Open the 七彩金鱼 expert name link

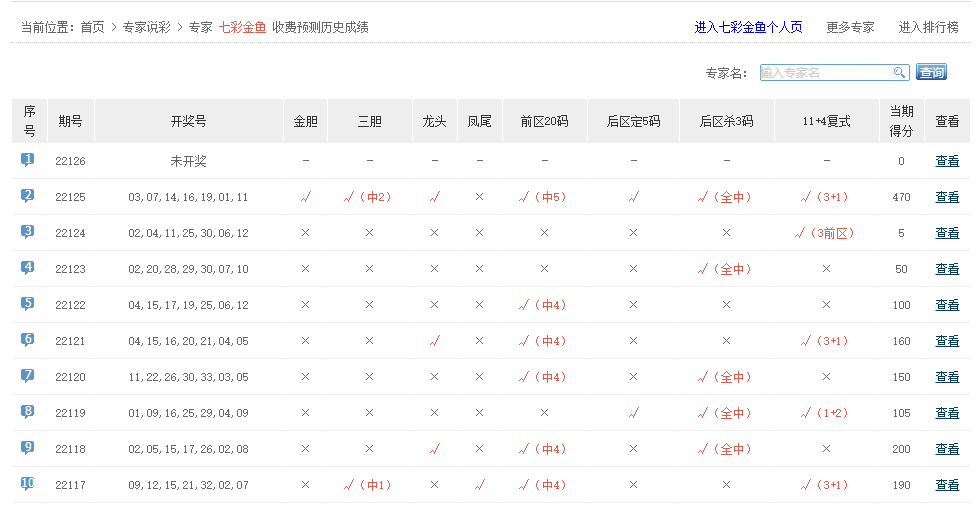(x=242, y=27)
